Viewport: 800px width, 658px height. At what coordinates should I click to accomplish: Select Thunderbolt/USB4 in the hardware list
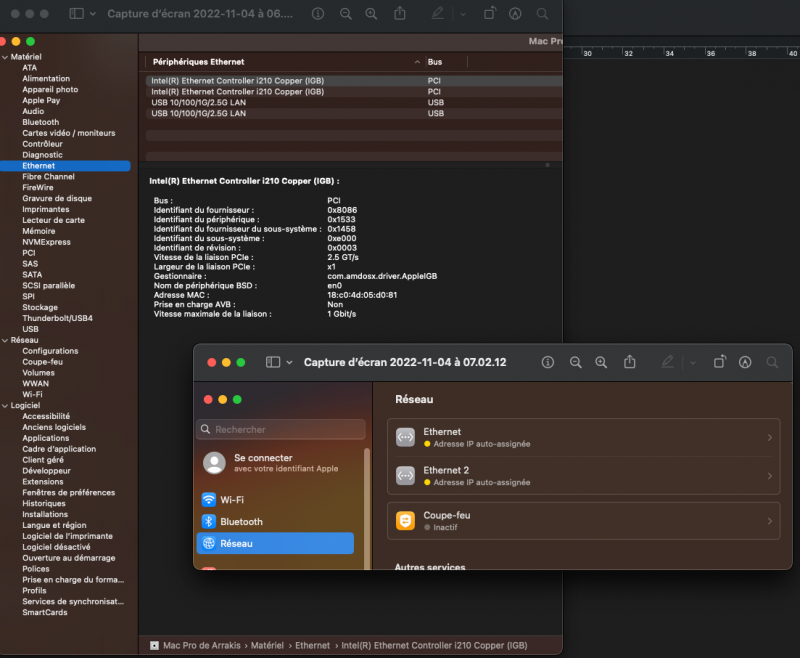click(x=57, y=318)
